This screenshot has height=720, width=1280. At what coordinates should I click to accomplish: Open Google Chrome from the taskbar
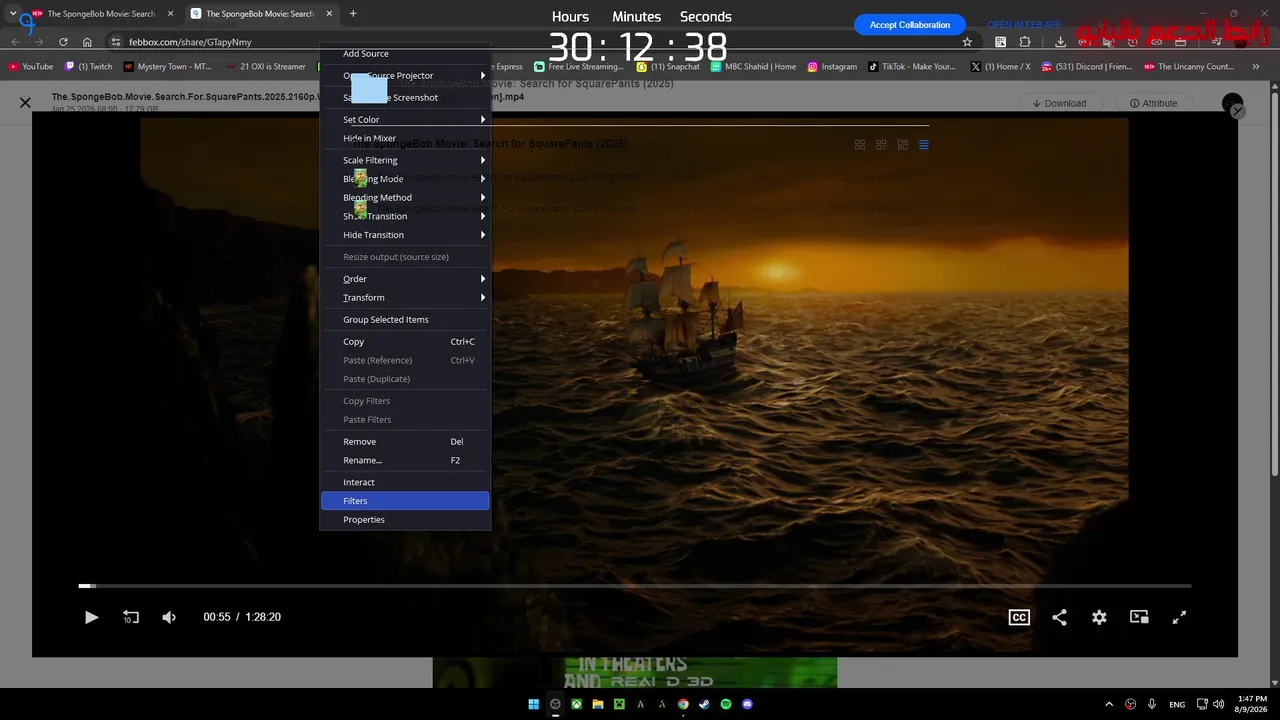tap(684, 704)
